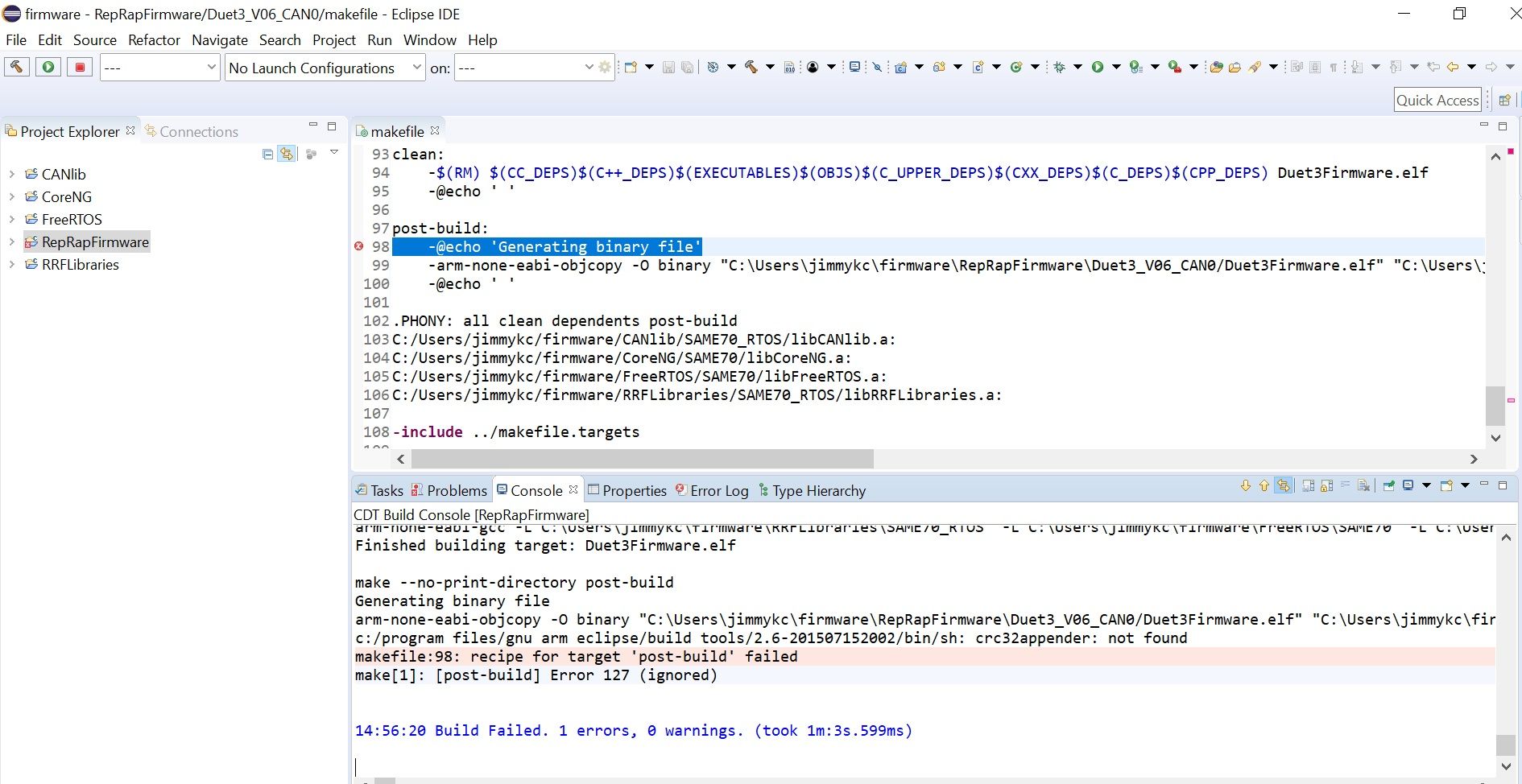Click the green bug Debug icon
The image size is (1522, 784).
[x=1060, y=68]
